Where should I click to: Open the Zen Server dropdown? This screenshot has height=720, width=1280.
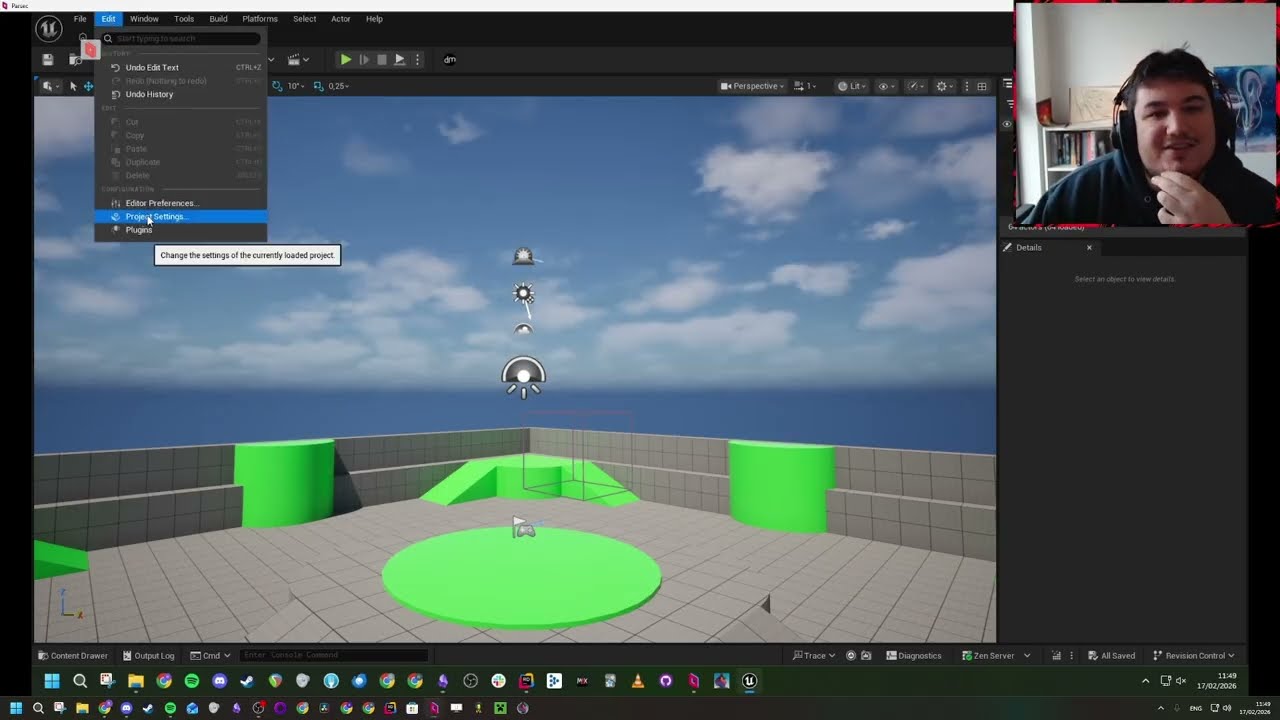[x=996, y=656]
